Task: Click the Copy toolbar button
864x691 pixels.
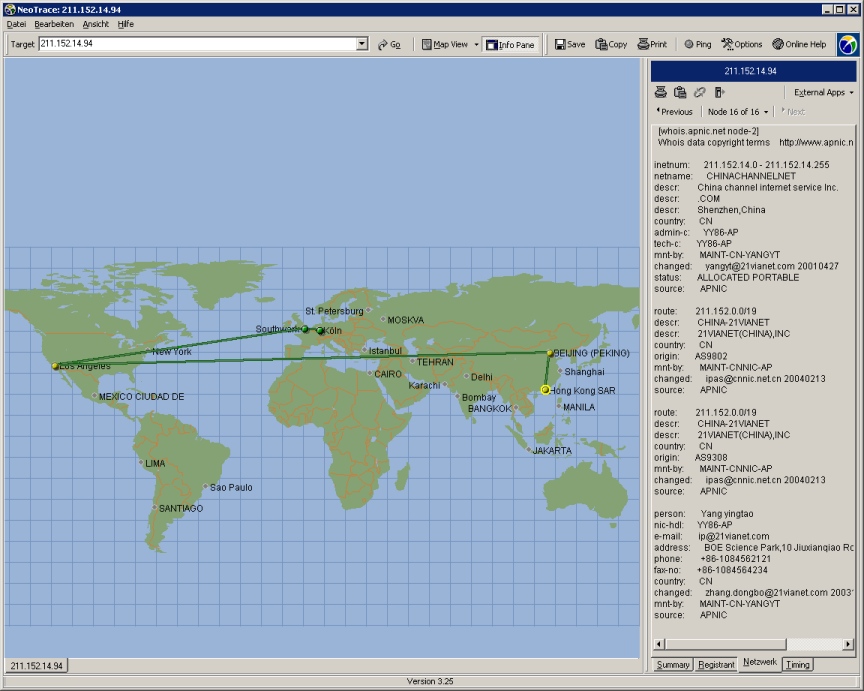Action: click(x=611, y=44)
